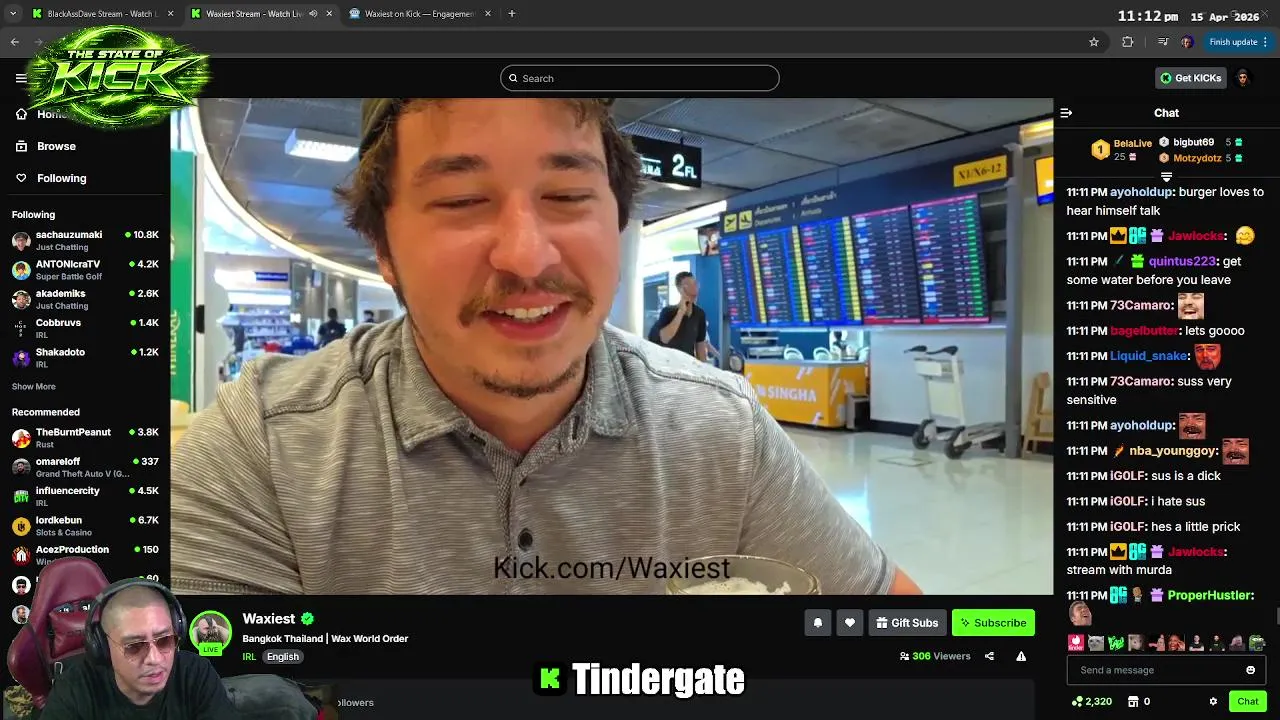Image resolution: width=1280 pixels, height=720 pixels.
Task: Open Motzydotz leaderboard entry
Action: tap(1200, 158)
